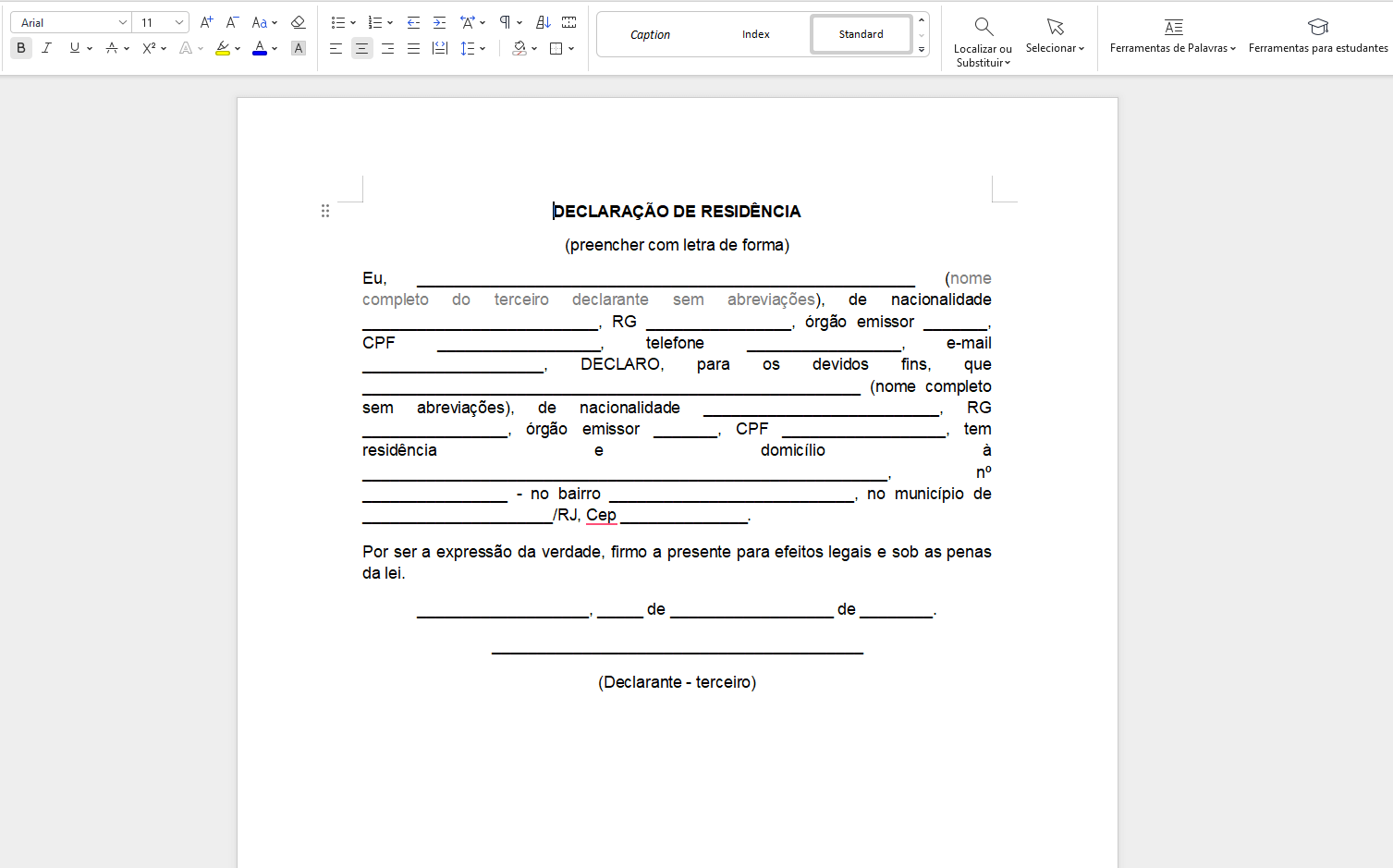This screenshot has width=1393, height=868.
Task: Click the word DECLARO in document
Action: (x=621, y=364)
